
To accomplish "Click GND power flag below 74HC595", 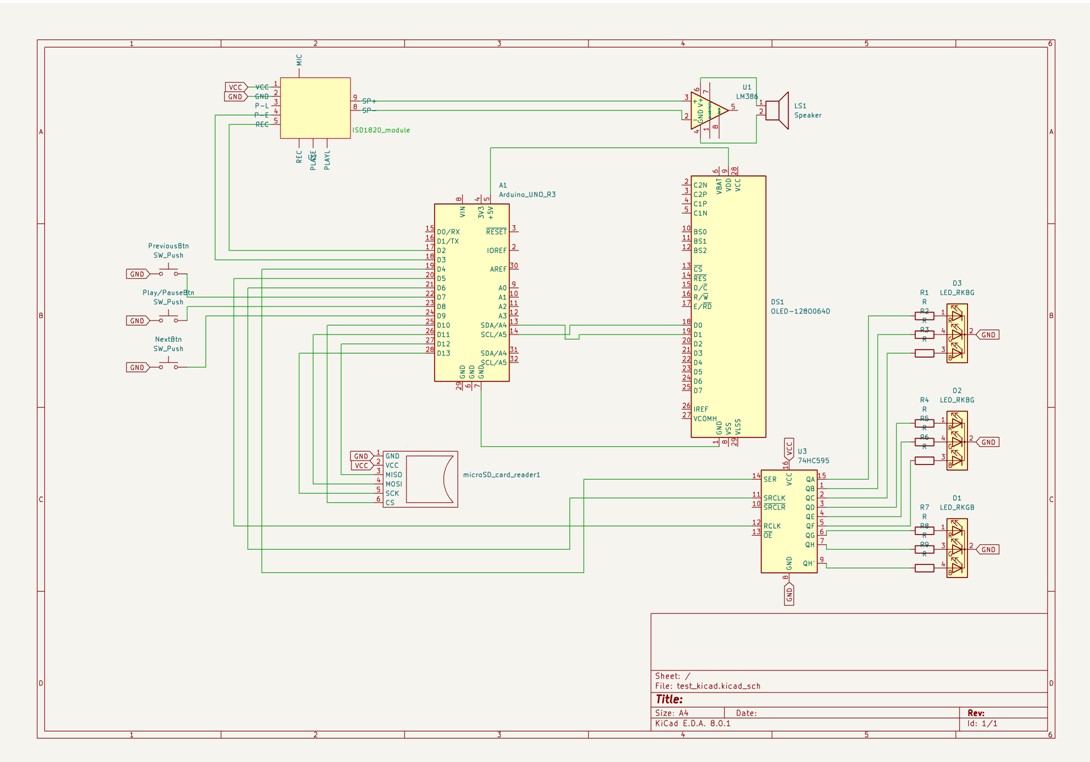I will [x=789, y=594].
